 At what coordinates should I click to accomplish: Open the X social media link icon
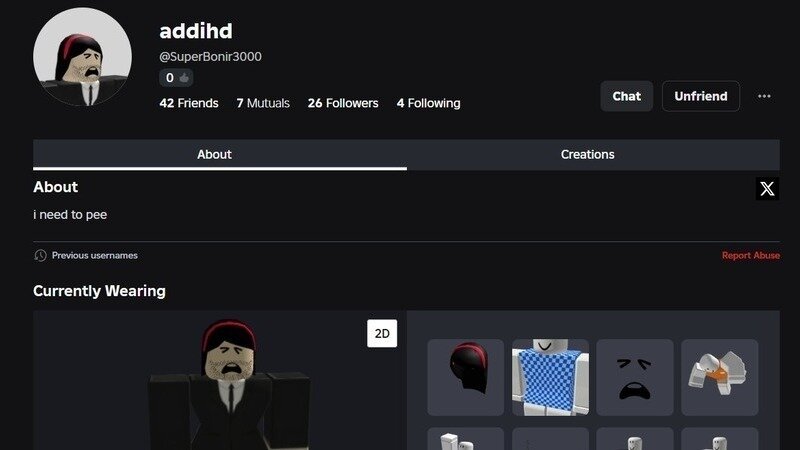[767, 189]
